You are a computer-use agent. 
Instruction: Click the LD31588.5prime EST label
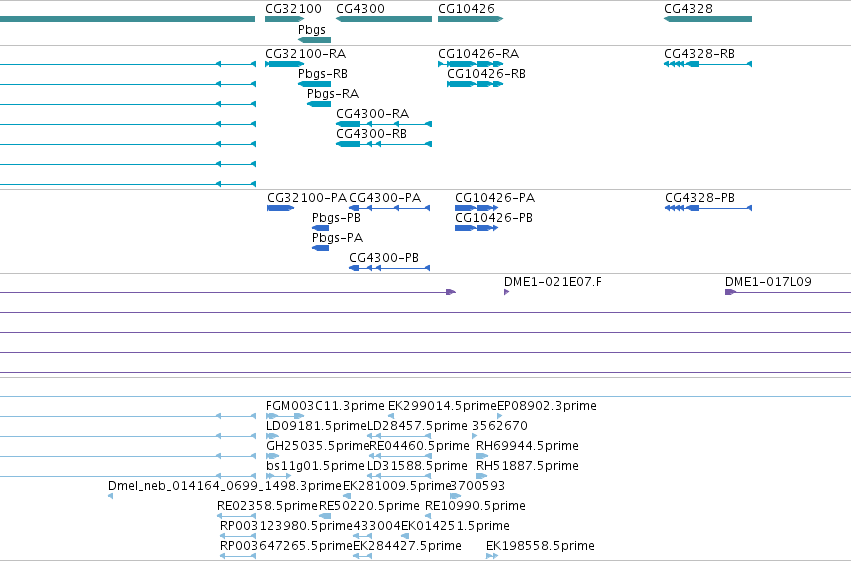pyautogui.click(x=417, y=467)
